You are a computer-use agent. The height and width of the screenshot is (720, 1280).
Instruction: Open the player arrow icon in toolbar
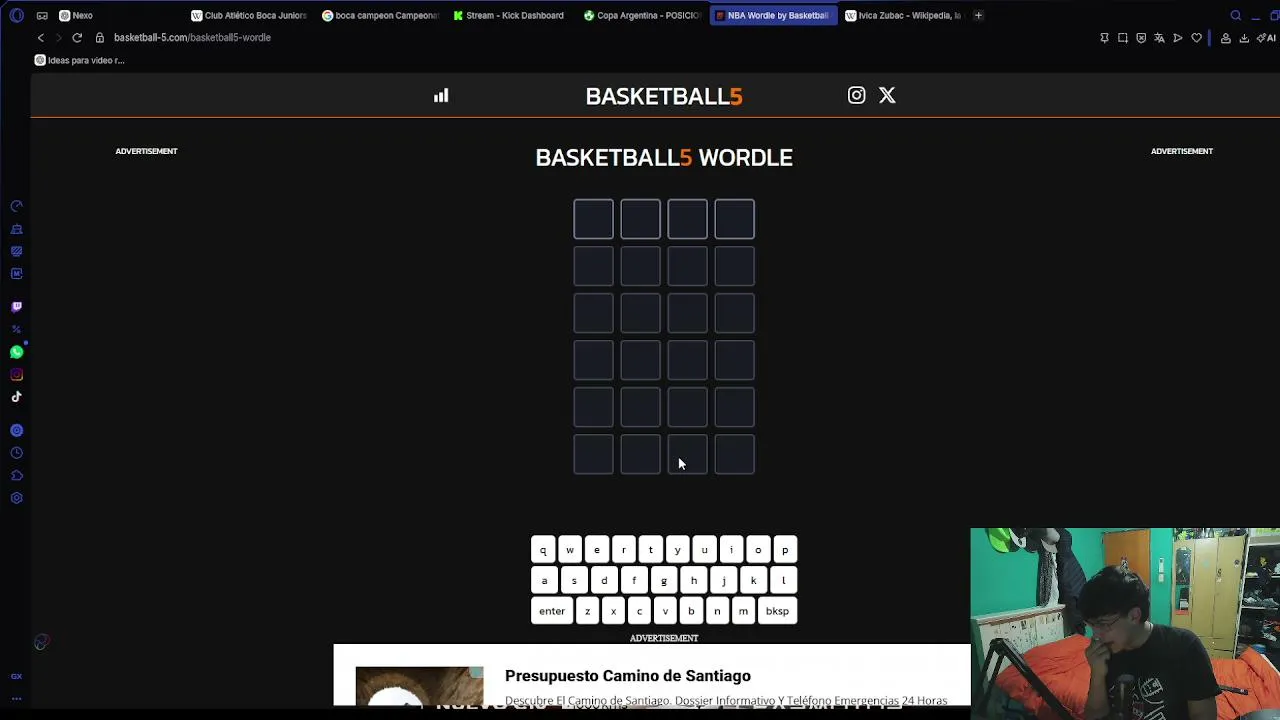point(1178,38)
